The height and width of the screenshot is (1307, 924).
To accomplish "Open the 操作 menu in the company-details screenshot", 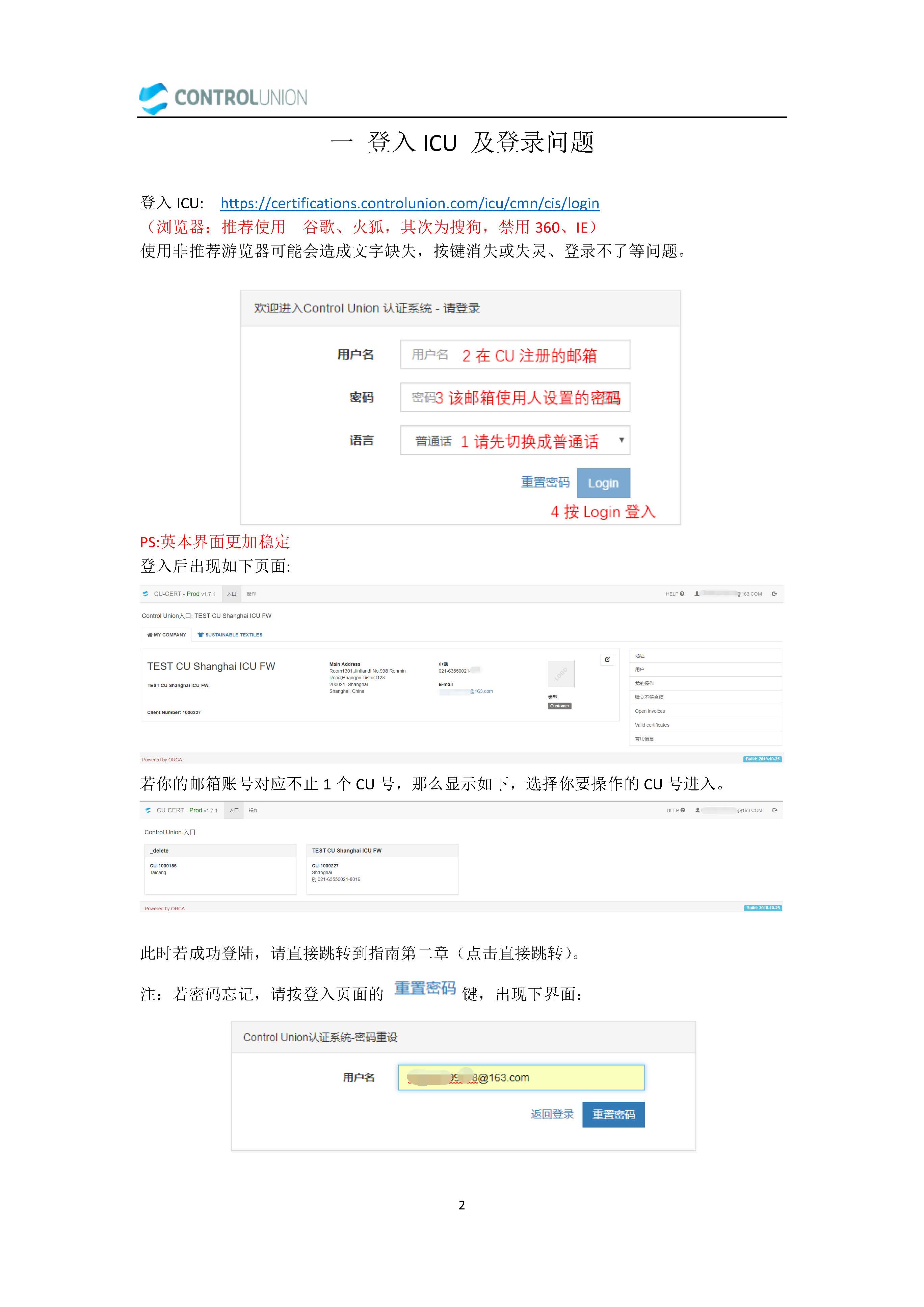I will click(251, 594).
